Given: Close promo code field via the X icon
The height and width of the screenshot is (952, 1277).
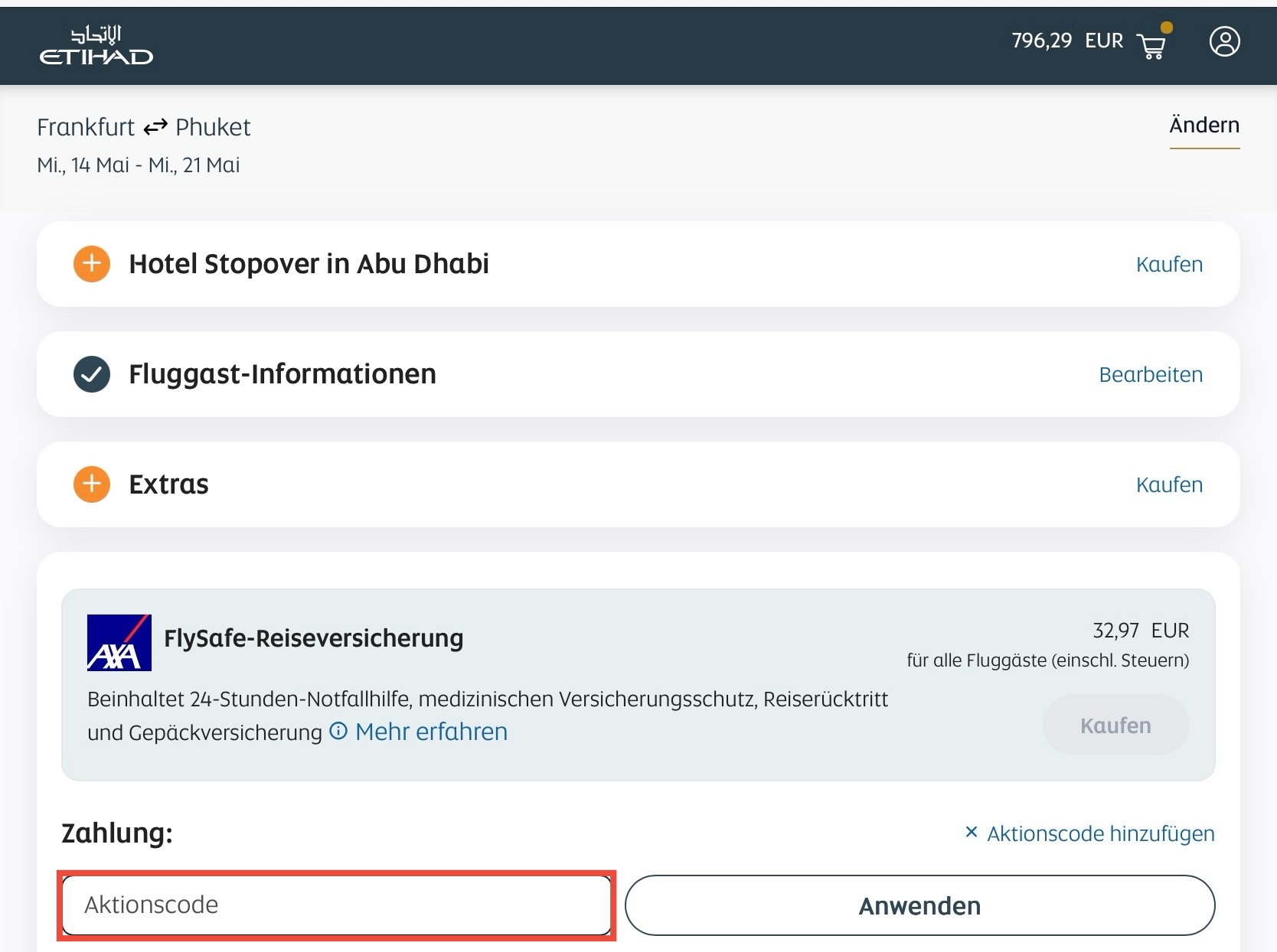Looking at the screenshot, I should click(972, 832).
